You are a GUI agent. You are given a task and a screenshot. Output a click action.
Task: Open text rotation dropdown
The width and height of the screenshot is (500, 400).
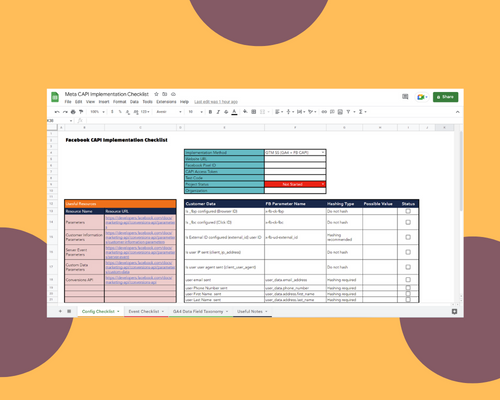pyautogui.click(x=312, y=112)
